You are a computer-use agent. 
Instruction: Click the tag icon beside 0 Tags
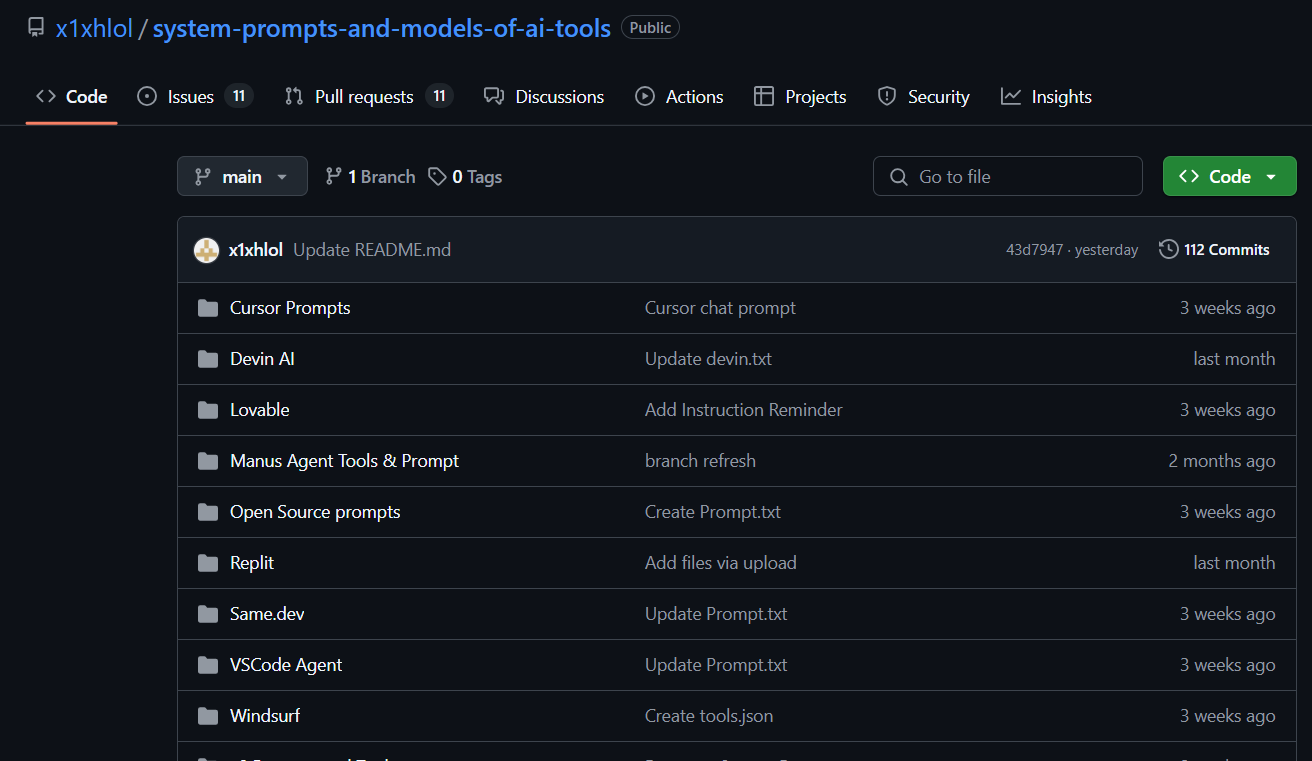[x=437, y=176]
